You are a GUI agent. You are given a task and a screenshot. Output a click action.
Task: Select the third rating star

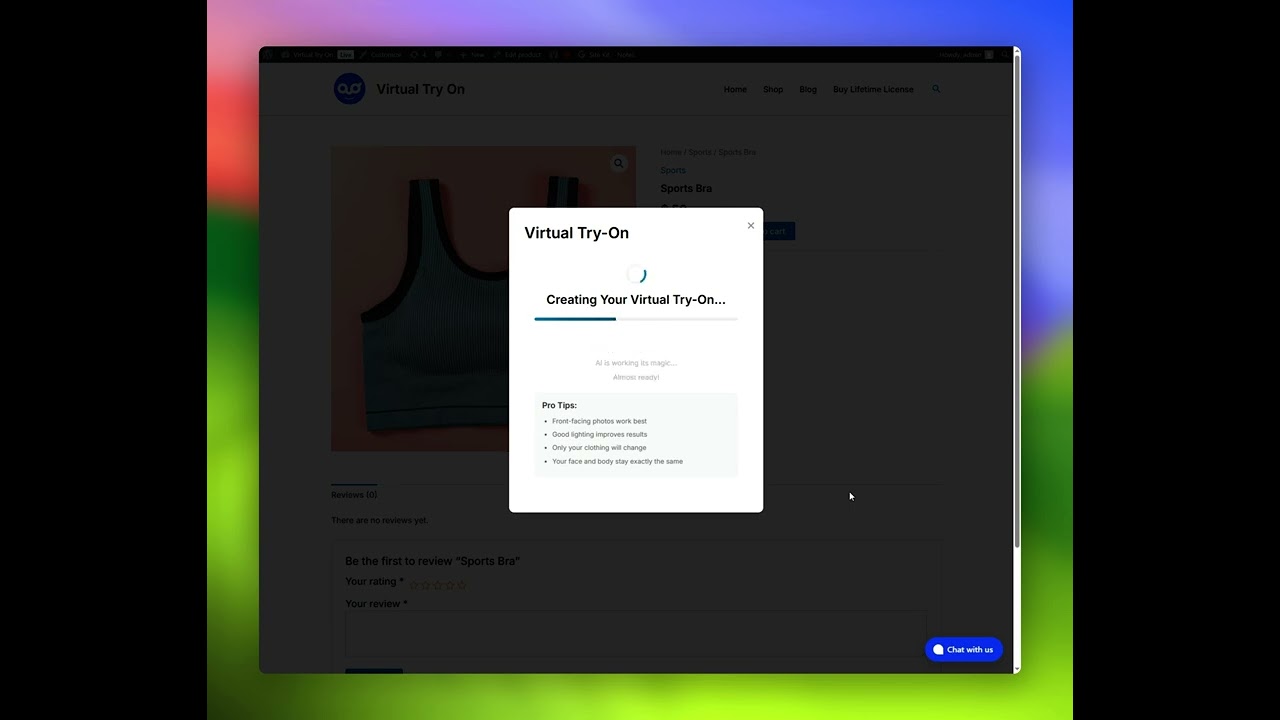tap(437, 585)
